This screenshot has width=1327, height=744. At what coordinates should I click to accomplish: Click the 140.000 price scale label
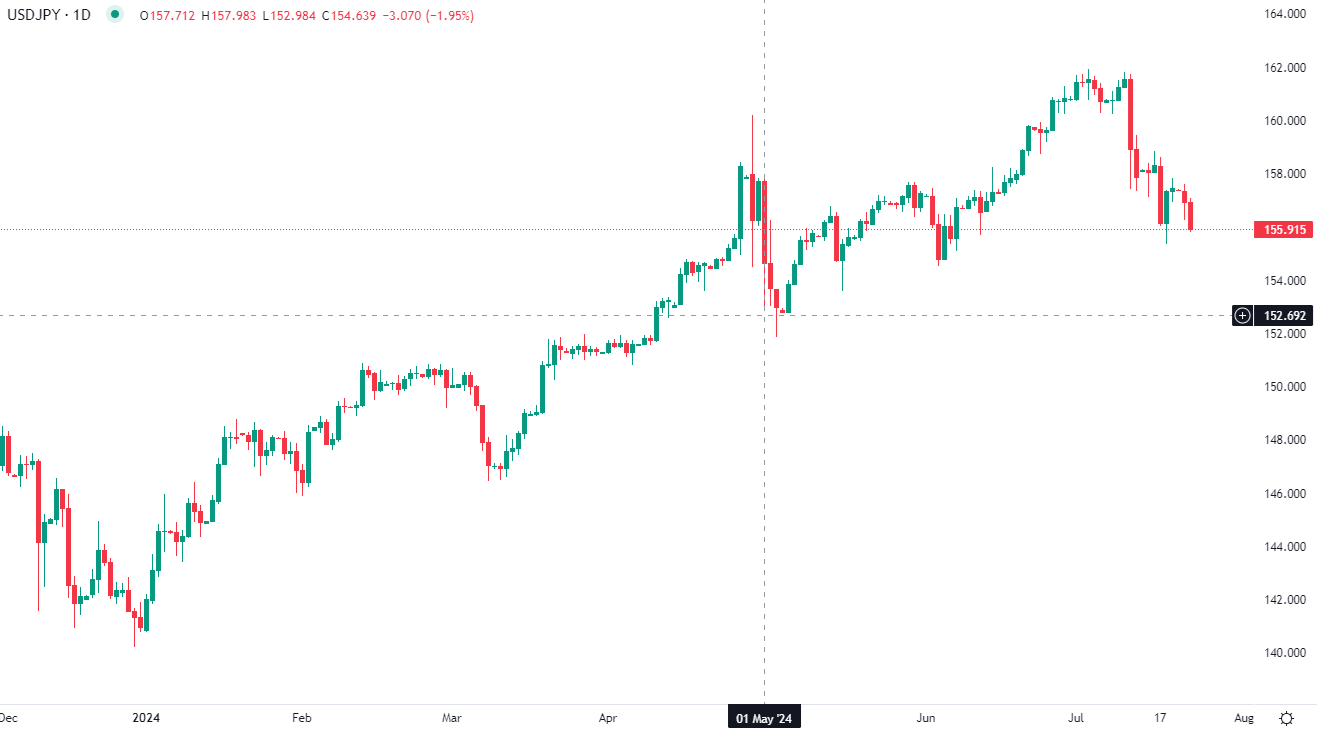1285,653
